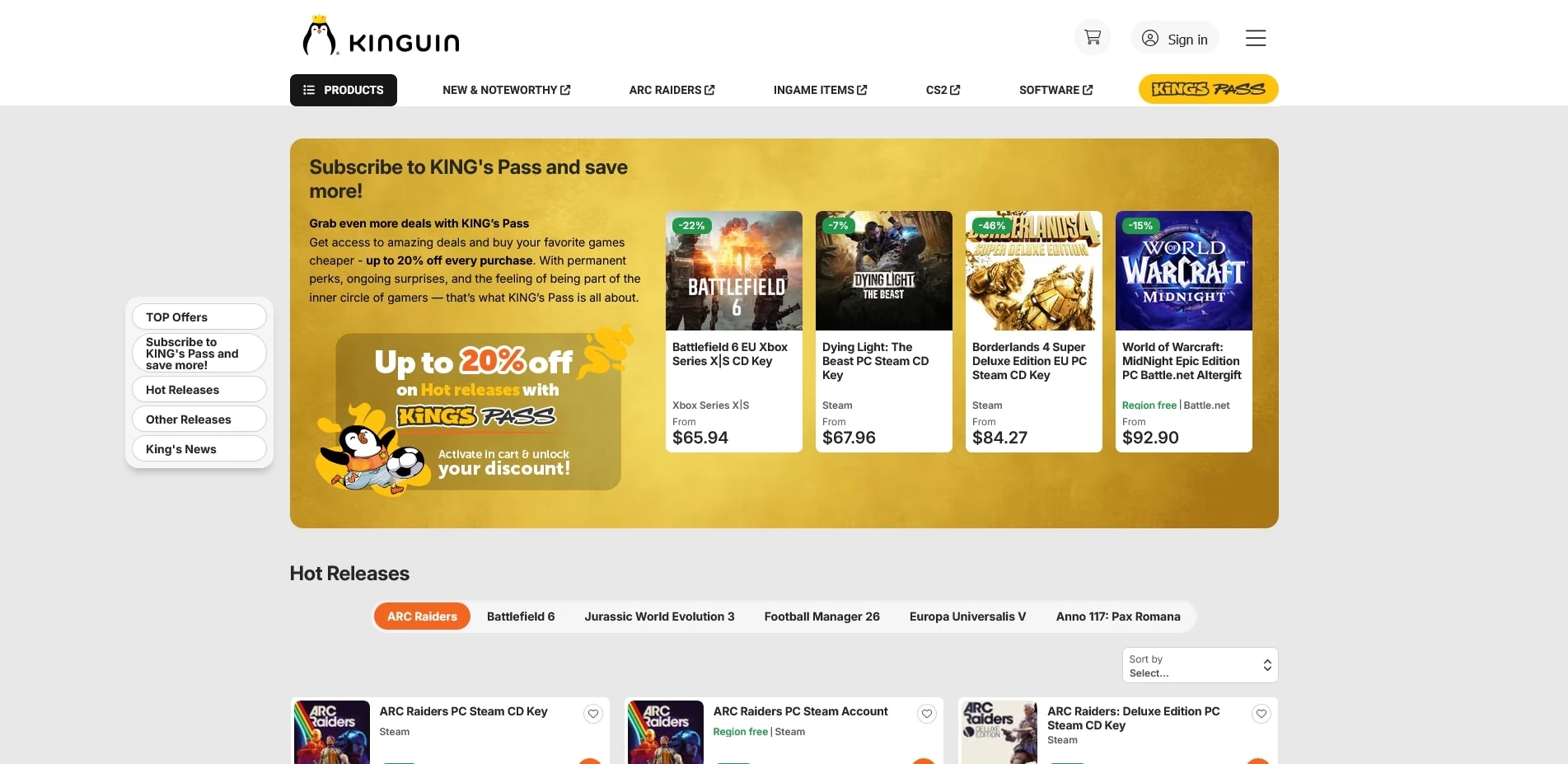Favorite the ARC Raiders PC Steam CD Key
Viewport: 1568px width, 764px height.
(592, 714)
